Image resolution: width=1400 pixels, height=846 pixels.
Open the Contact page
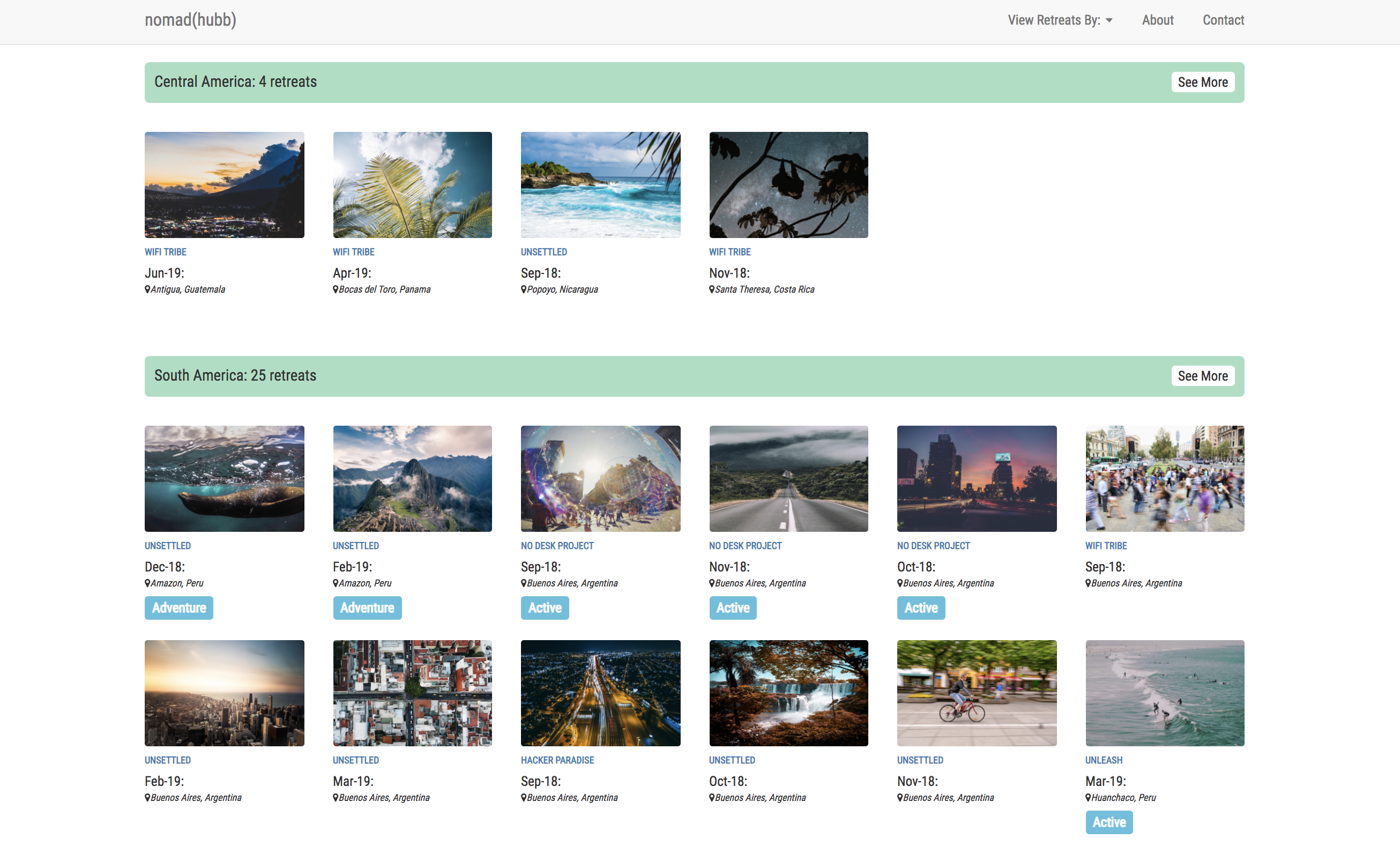click(1223, 20)
